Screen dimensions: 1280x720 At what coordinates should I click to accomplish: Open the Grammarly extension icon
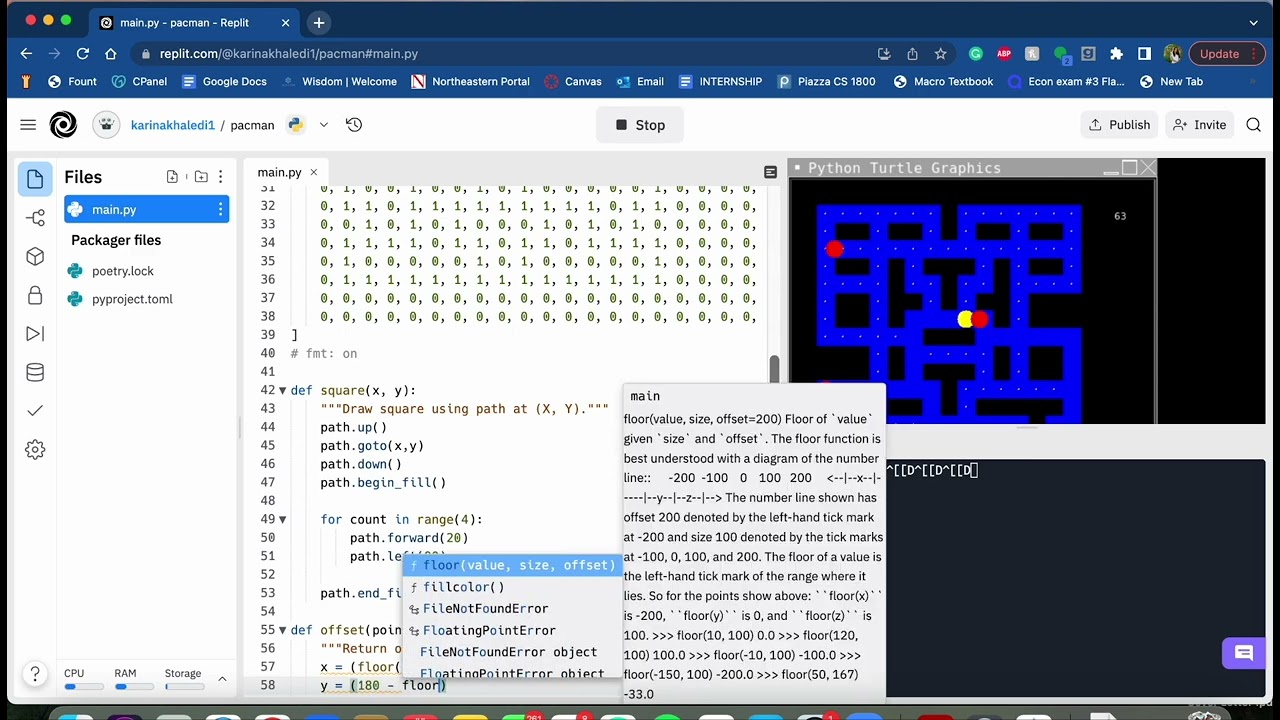(x=976, y=54)
